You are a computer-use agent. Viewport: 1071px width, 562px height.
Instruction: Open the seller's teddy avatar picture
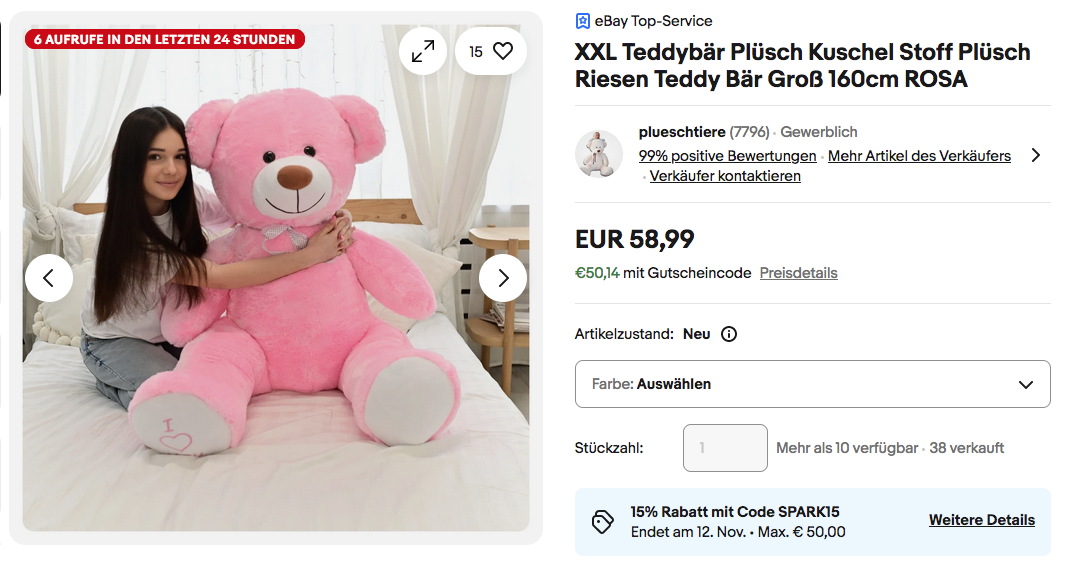599,154
